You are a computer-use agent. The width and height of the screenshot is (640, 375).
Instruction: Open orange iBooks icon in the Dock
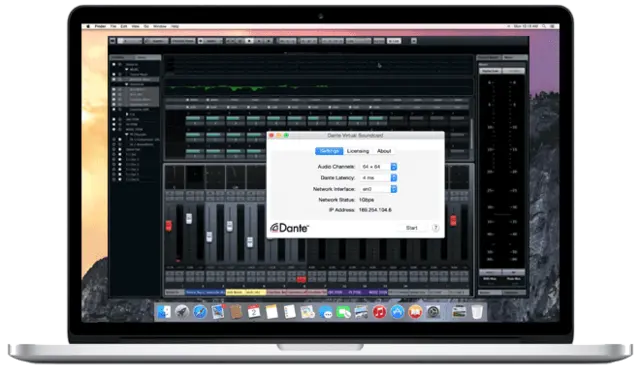pos(415,313)
